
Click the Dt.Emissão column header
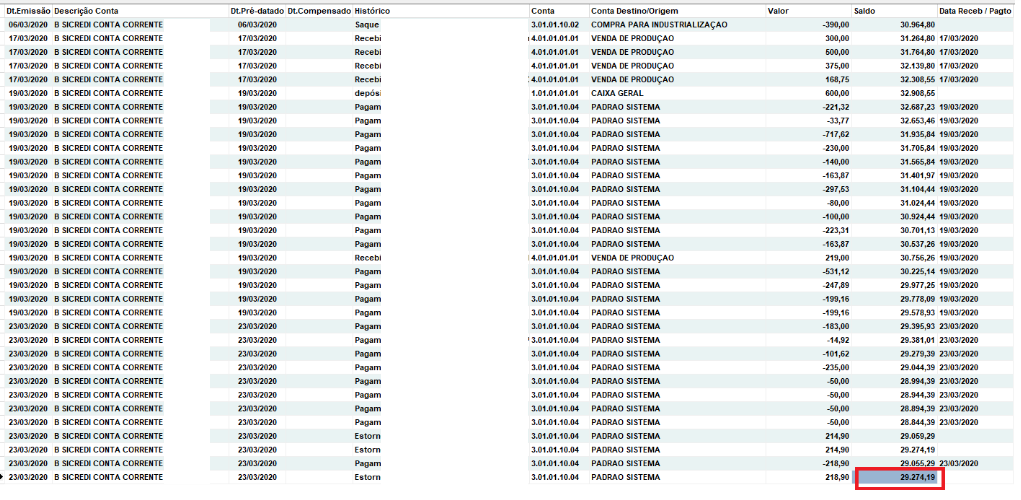[28, 10]
